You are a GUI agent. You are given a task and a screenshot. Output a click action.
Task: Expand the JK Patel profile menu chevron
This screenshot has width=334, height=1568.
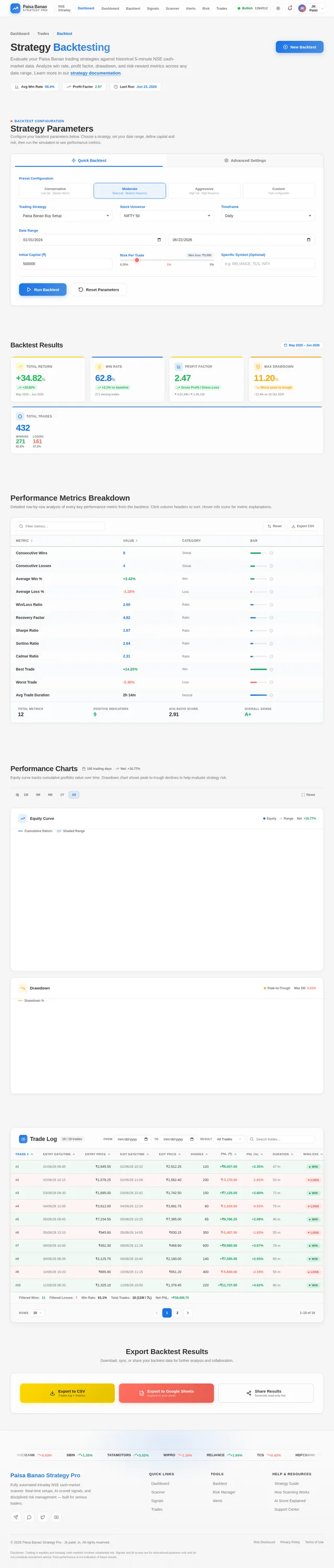tap(323, 8)
